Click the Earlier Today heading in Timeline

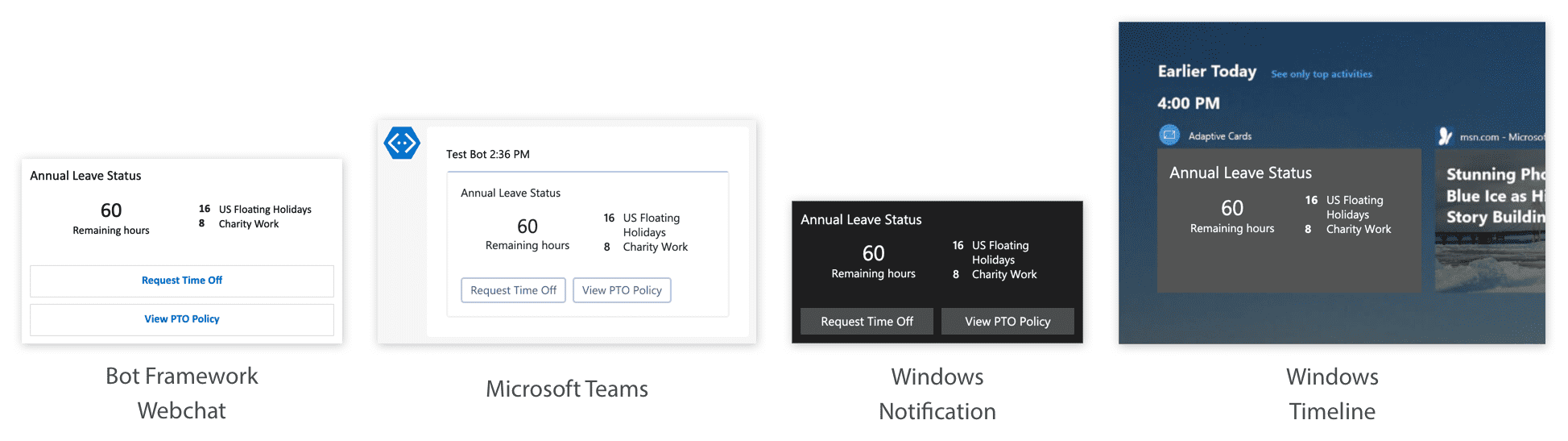[x=1207, y=71]
